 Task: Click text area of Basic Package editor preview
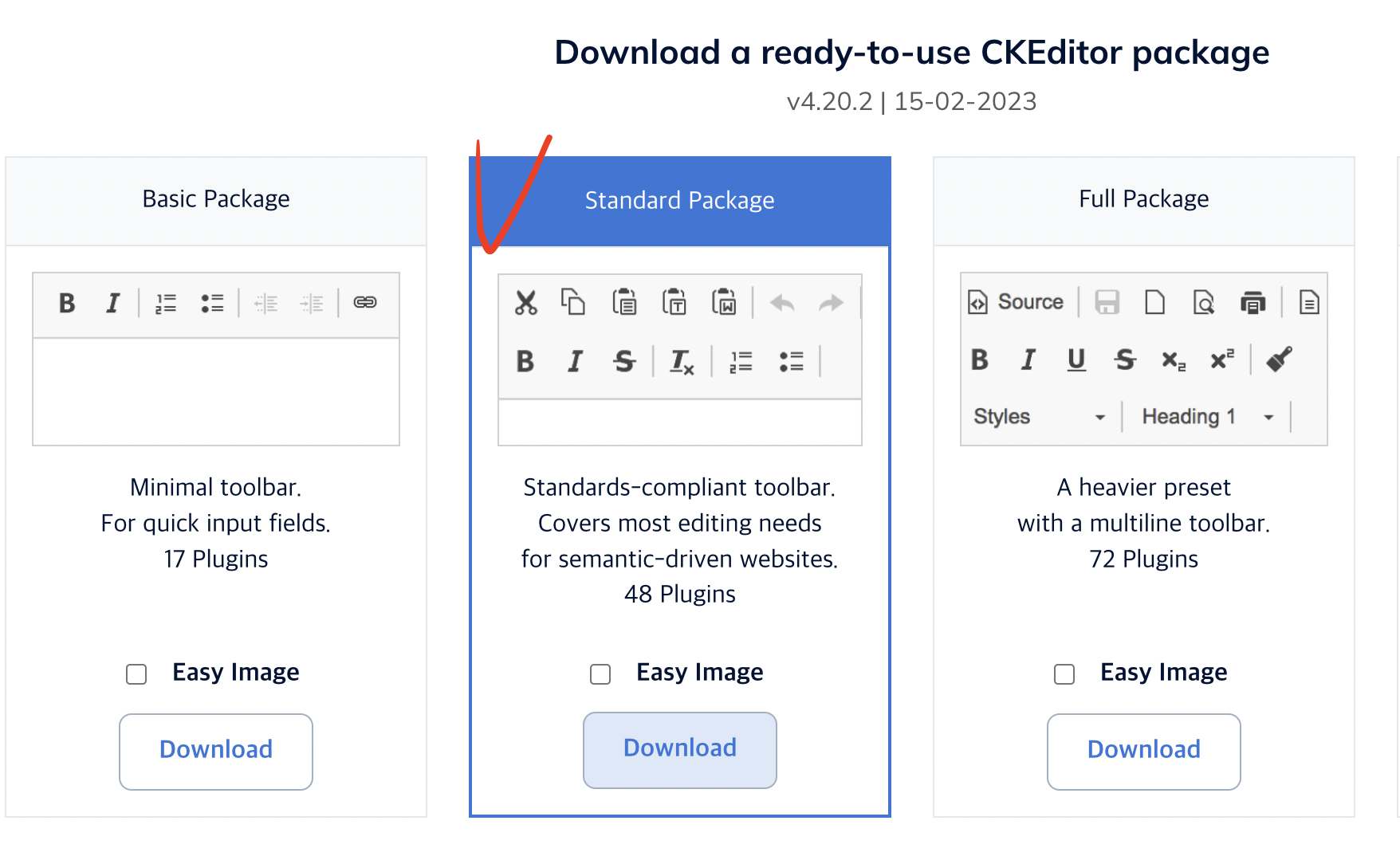pos(216,391)
